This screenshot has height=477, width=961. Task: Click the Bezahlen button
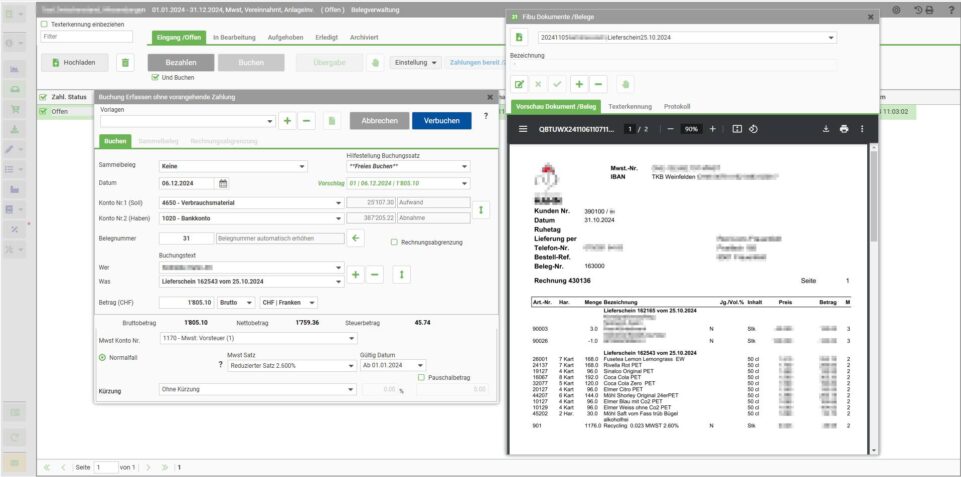point(181,63)
